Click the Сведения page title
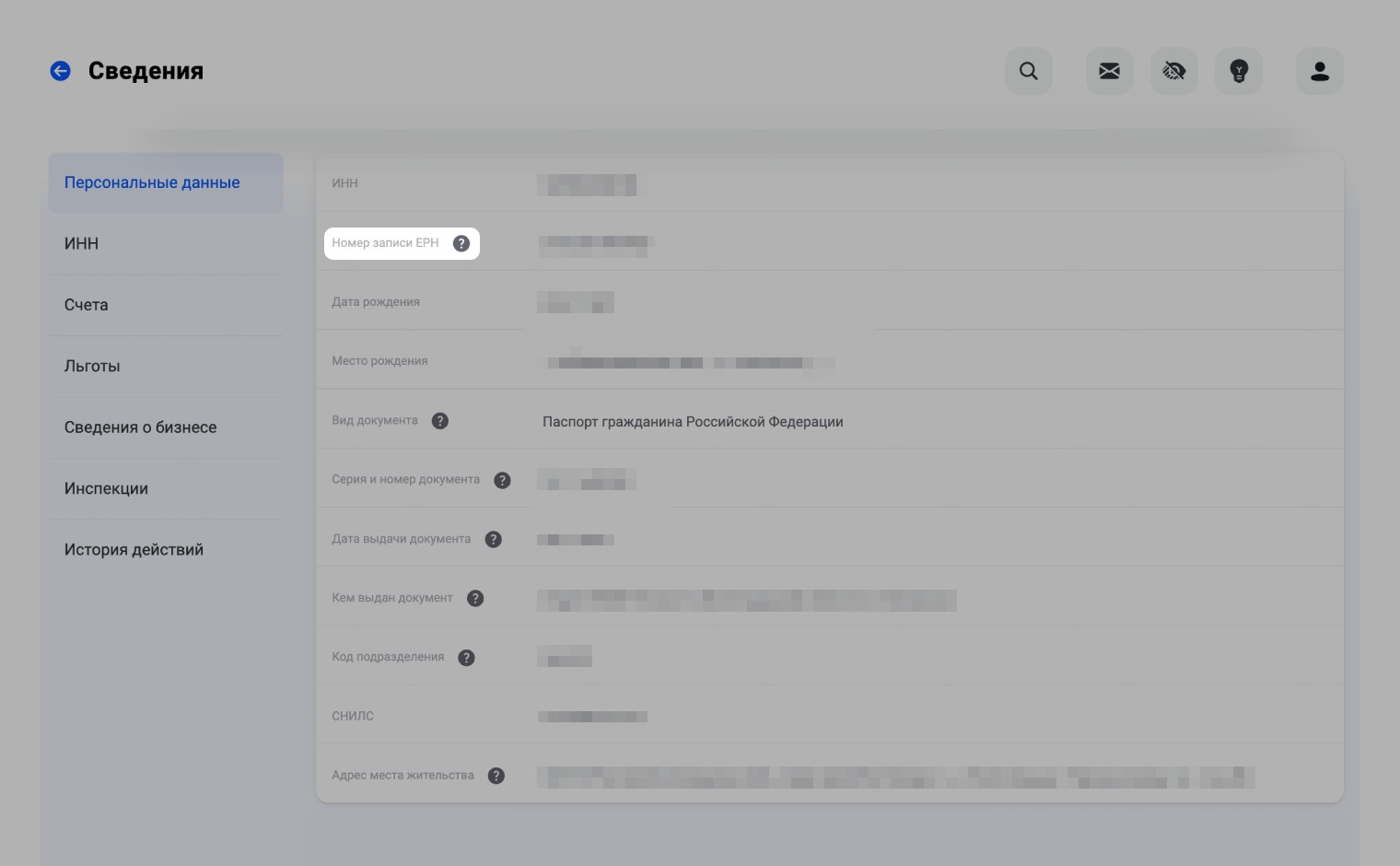Screen dimensions: 1400x866 pos(146,71)
